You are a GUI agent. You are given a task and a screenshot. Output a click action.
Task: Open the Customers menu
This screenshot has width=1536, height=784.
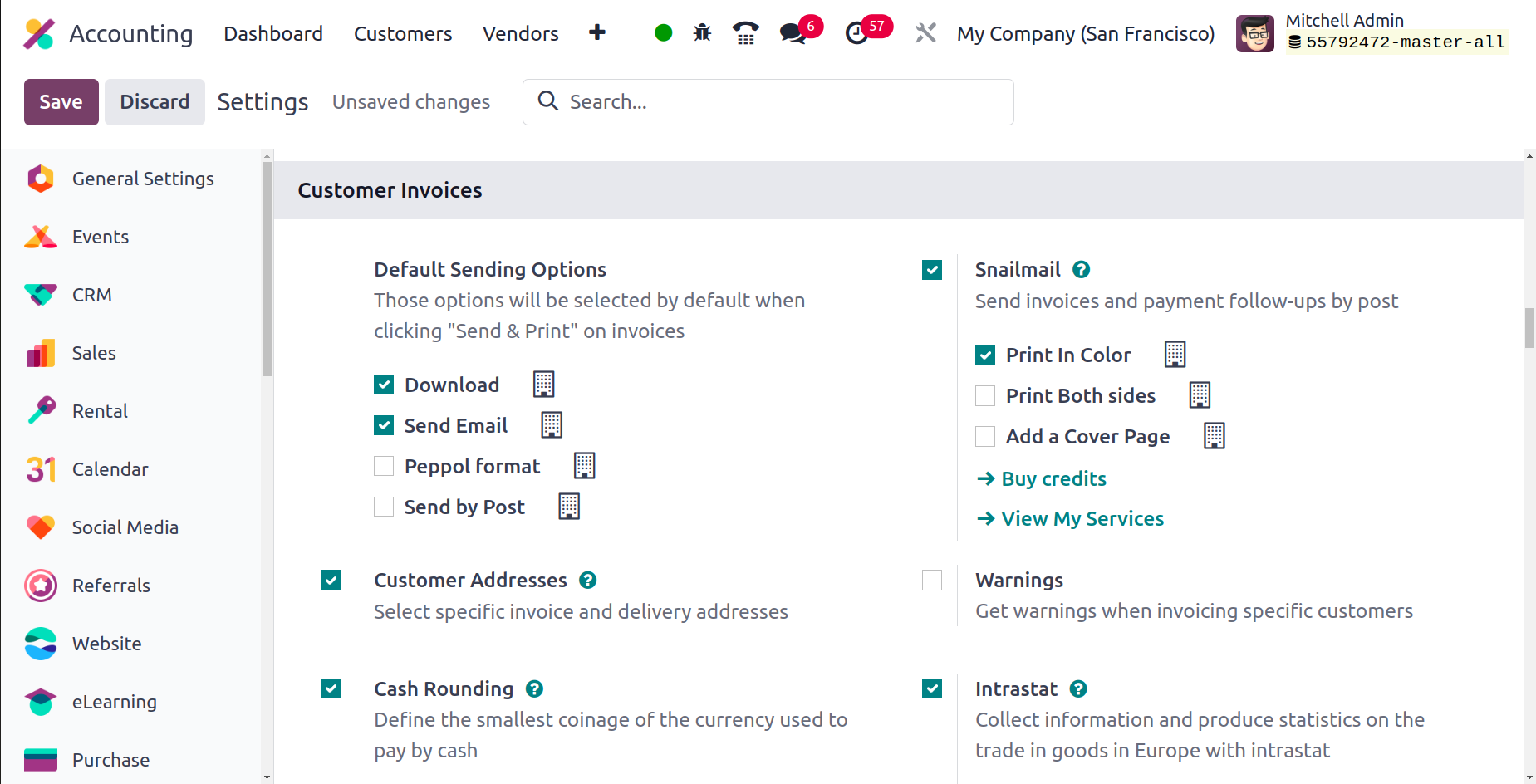coord(403,33)
